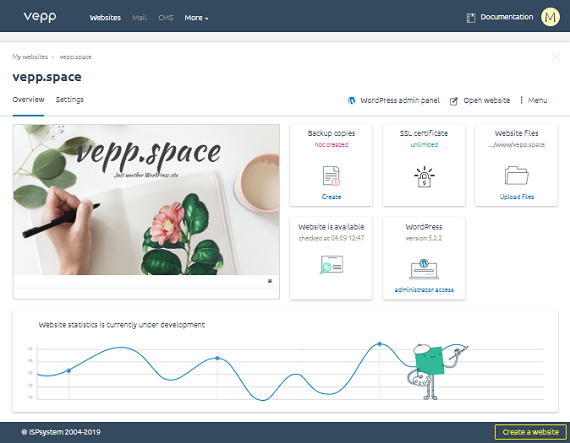This screenshot has width=570, height=443.
Task: Click the 'unlimited' SSL status text
Action: (424, 145)
